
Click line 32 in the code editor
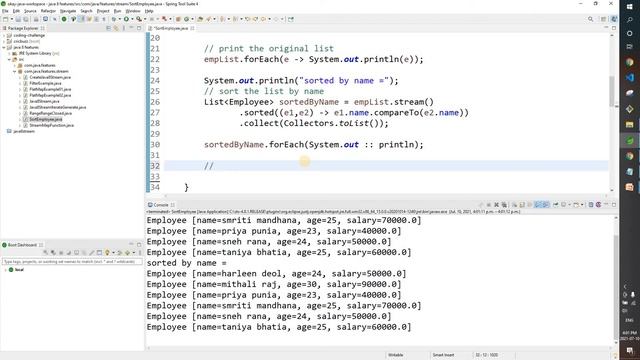[x=386, y=166]
